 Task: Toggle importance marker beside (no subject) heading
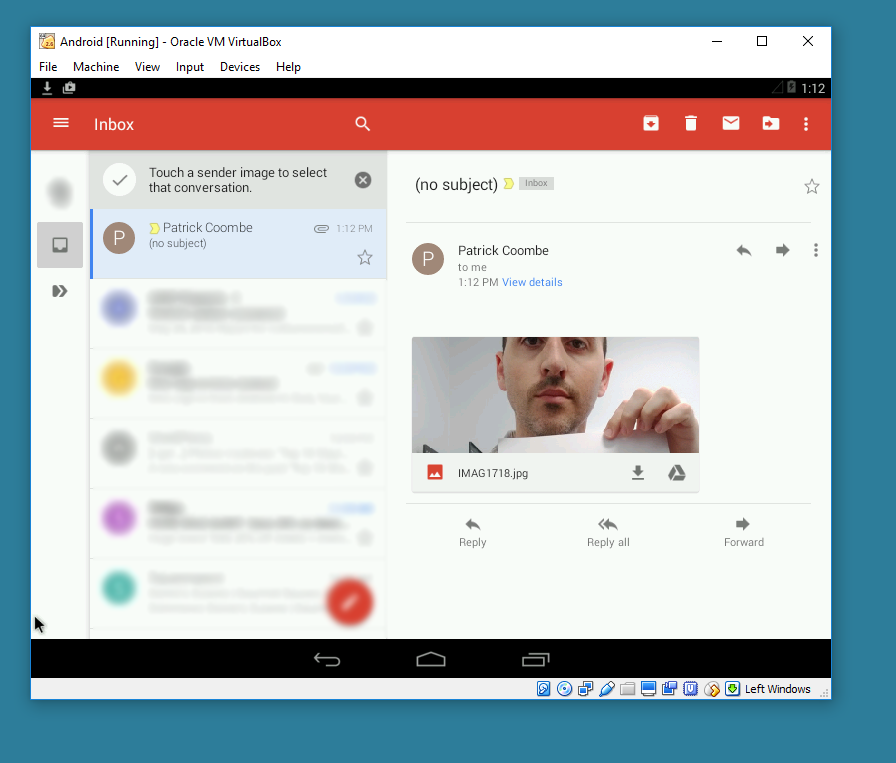[508, 184]
